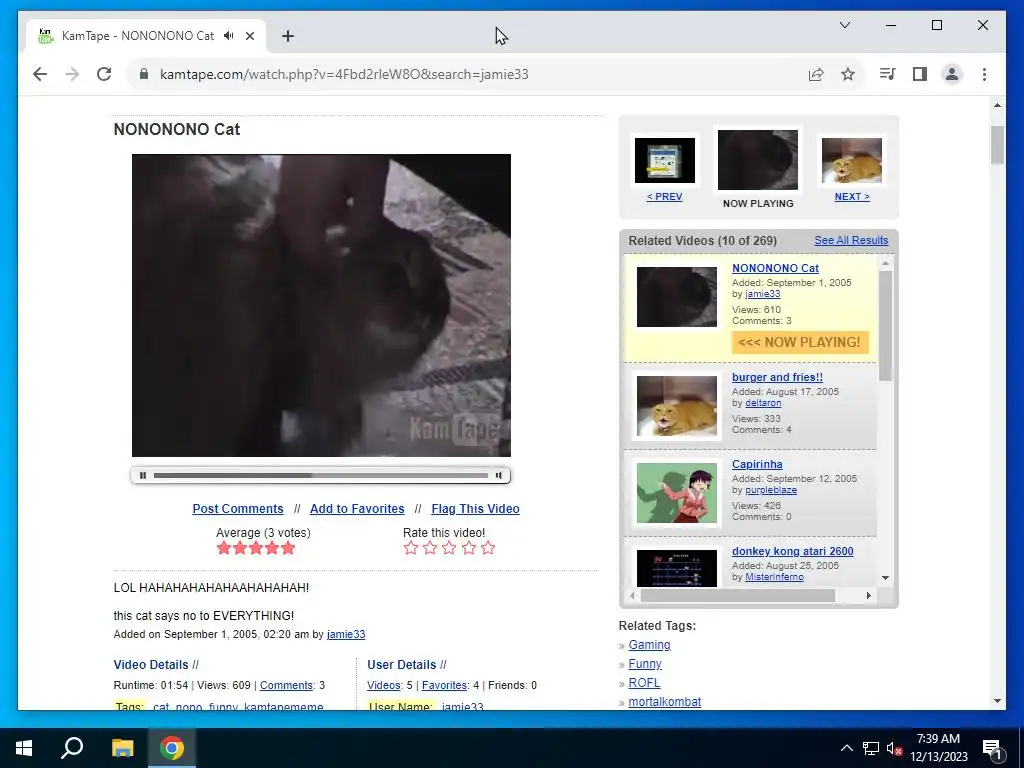
Task: View site information lock icon
Action: [144, 74]
